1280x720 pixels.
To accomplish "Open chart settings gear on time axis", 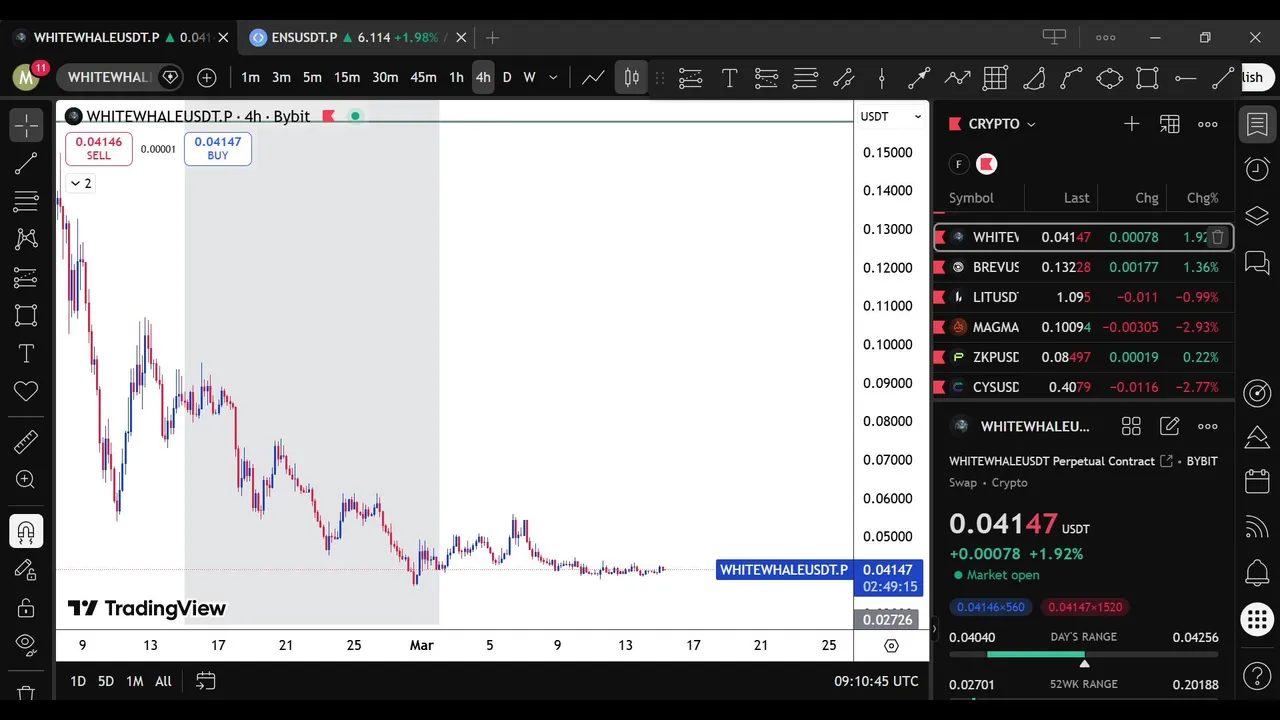I will 891,645.
